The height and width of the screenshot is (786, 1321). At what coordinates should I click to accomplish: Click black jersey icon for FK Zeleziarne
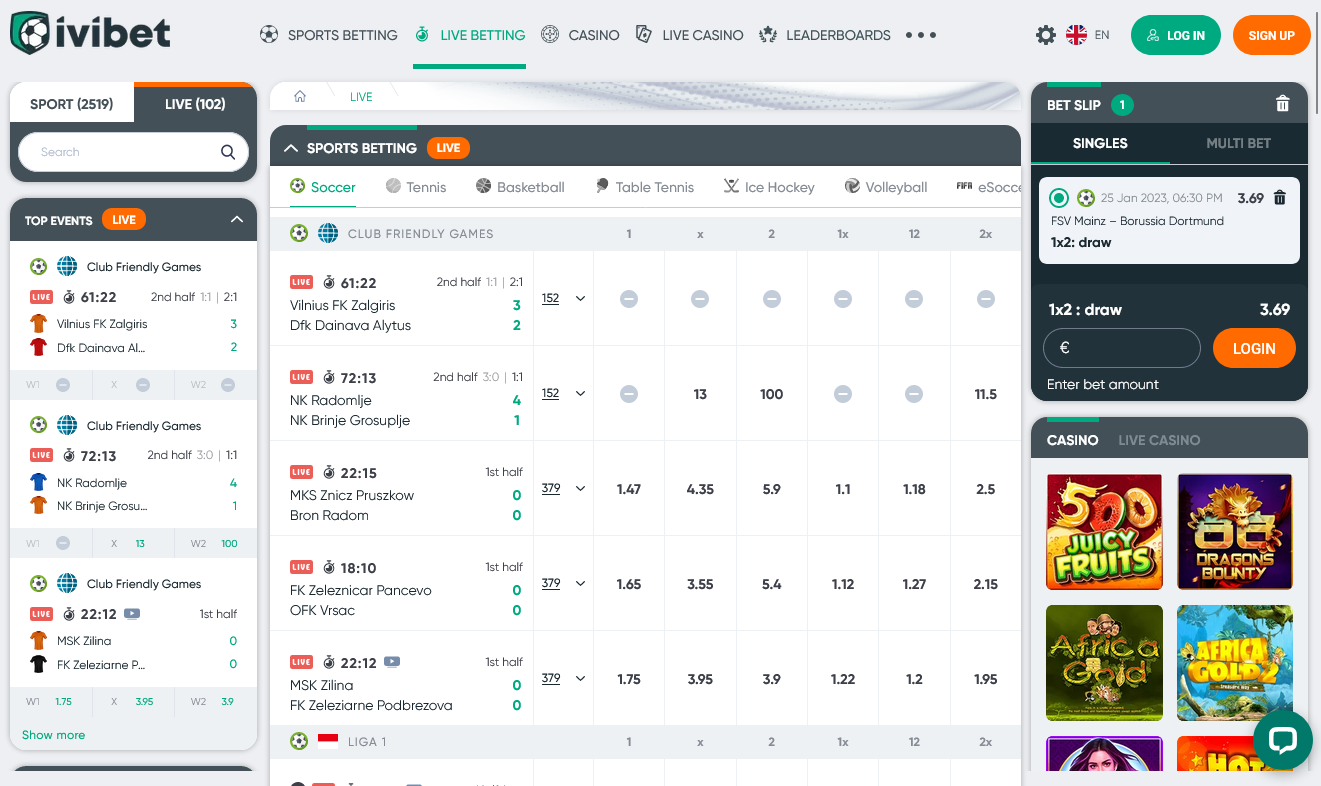(39, 664)
